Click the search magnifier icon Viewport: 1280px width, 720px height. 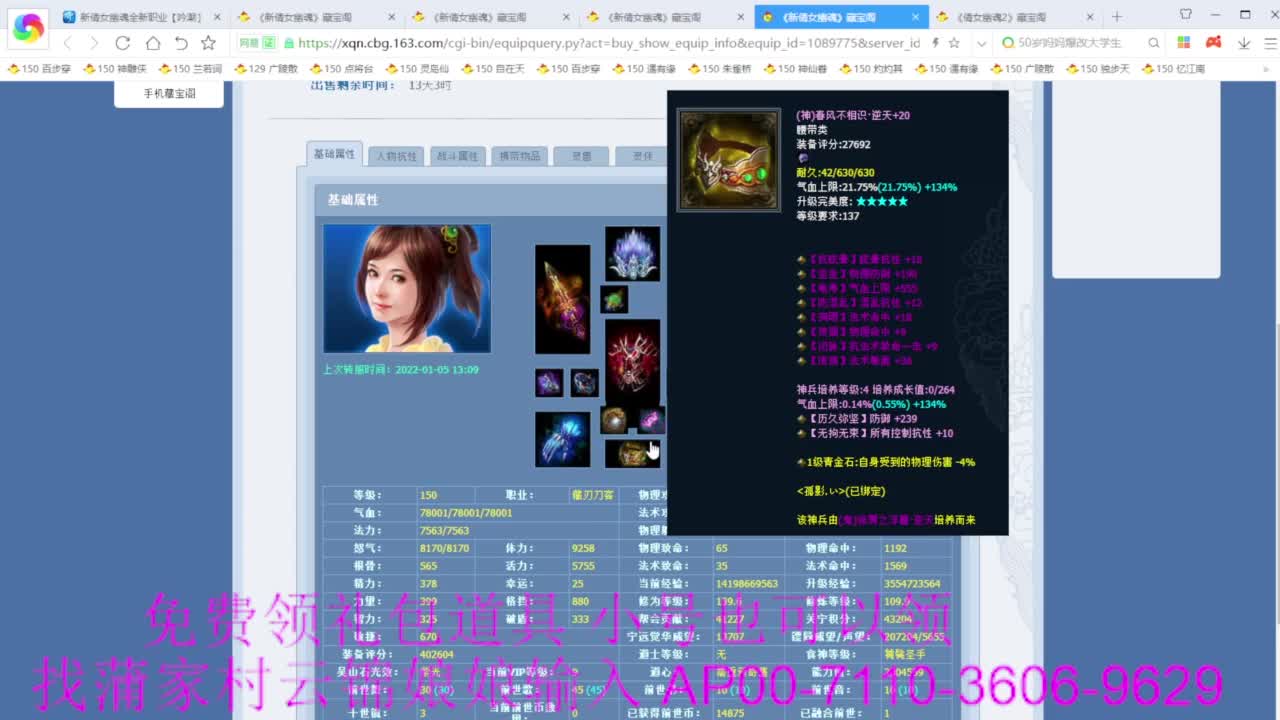click(1154, 43)
